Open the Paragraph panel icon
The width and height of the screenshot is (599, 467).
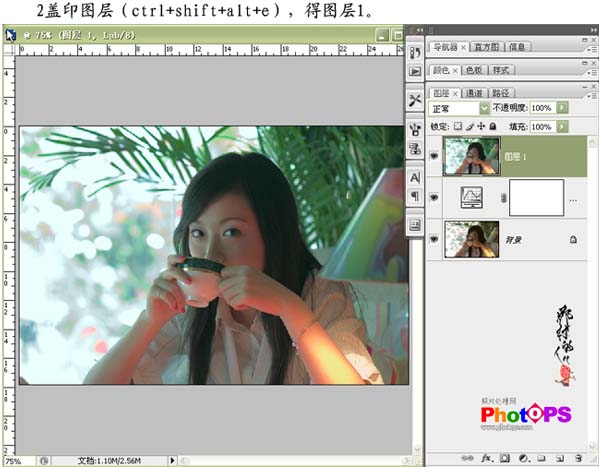[415, 196]
